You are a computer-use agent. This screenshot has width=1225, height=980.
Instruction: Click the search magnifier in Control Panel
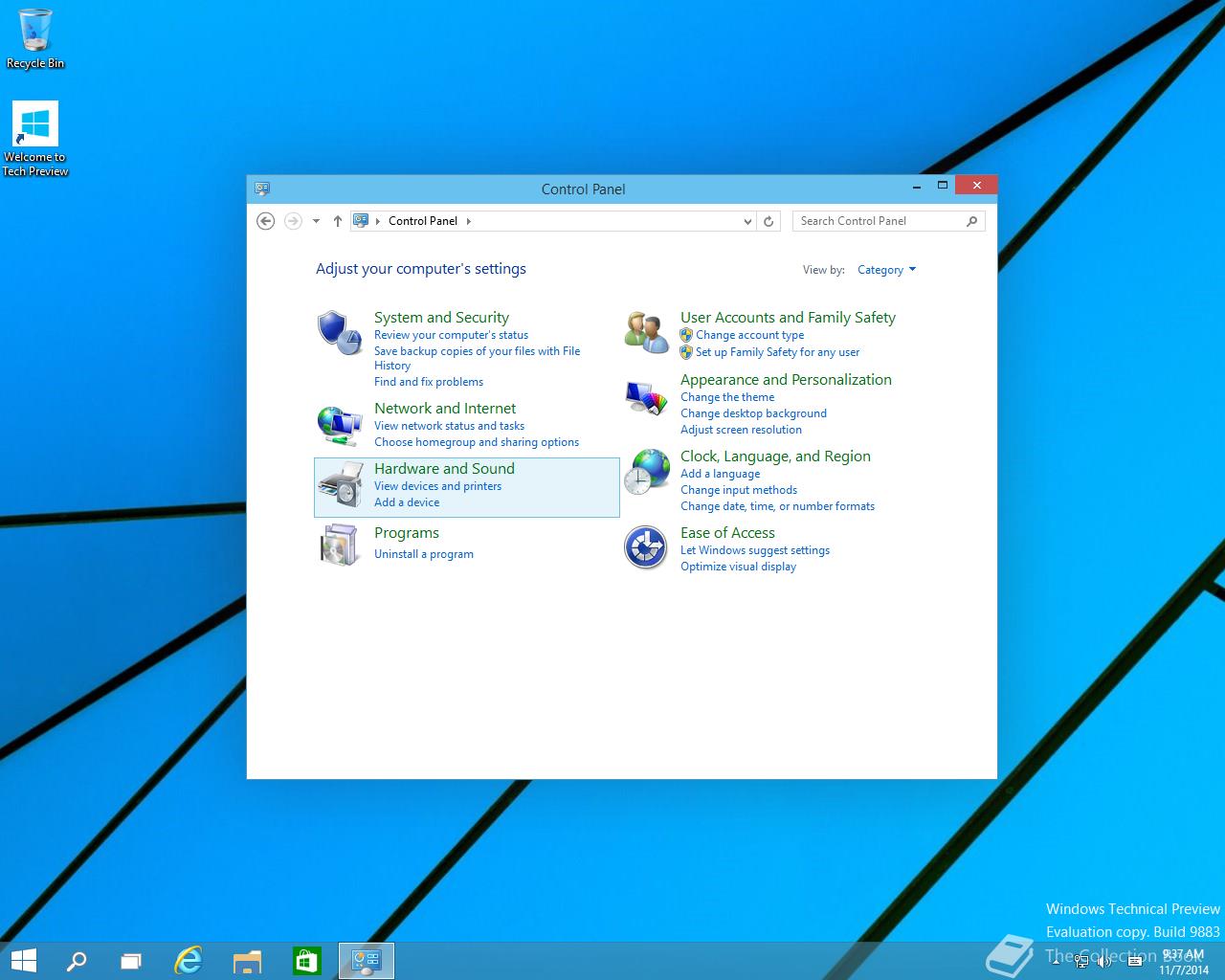(971, 221)
